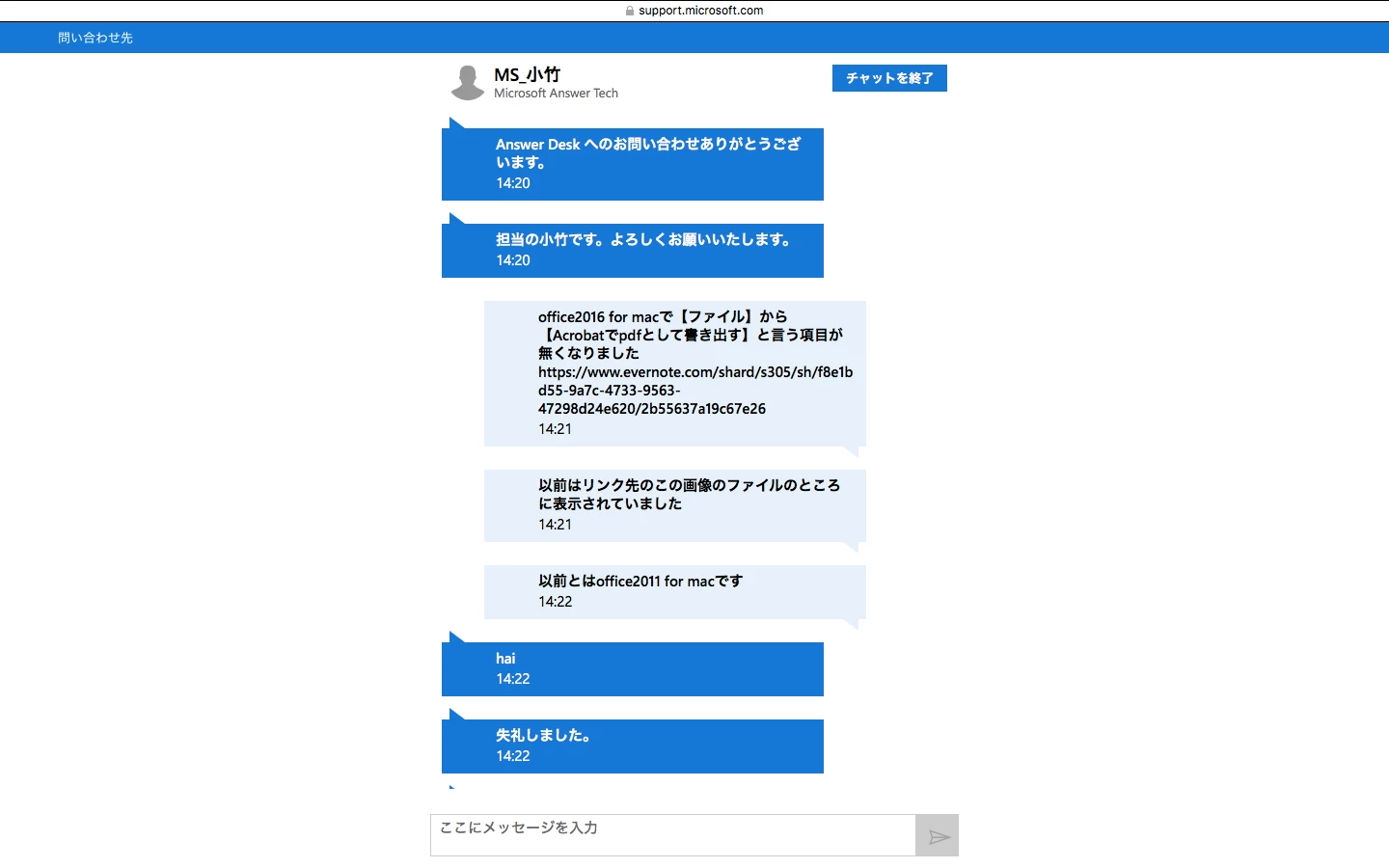
Task: Click the hai reply message
Action: (x=633, y=669)
